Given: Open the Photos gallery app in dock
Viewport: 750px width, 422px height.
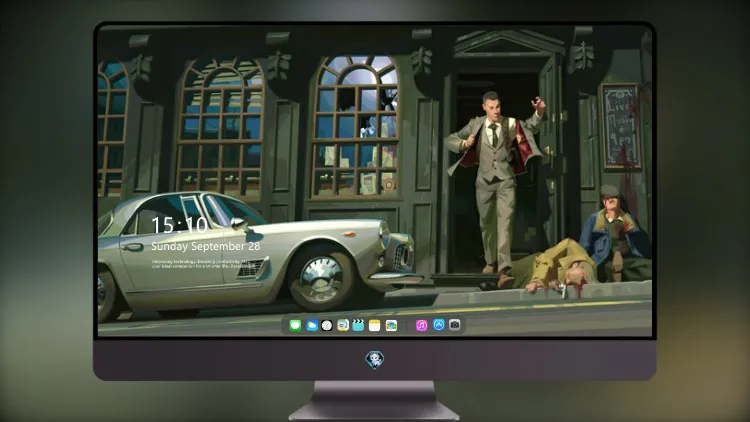Looking at the screenshot, I should (x=391, y=325).
